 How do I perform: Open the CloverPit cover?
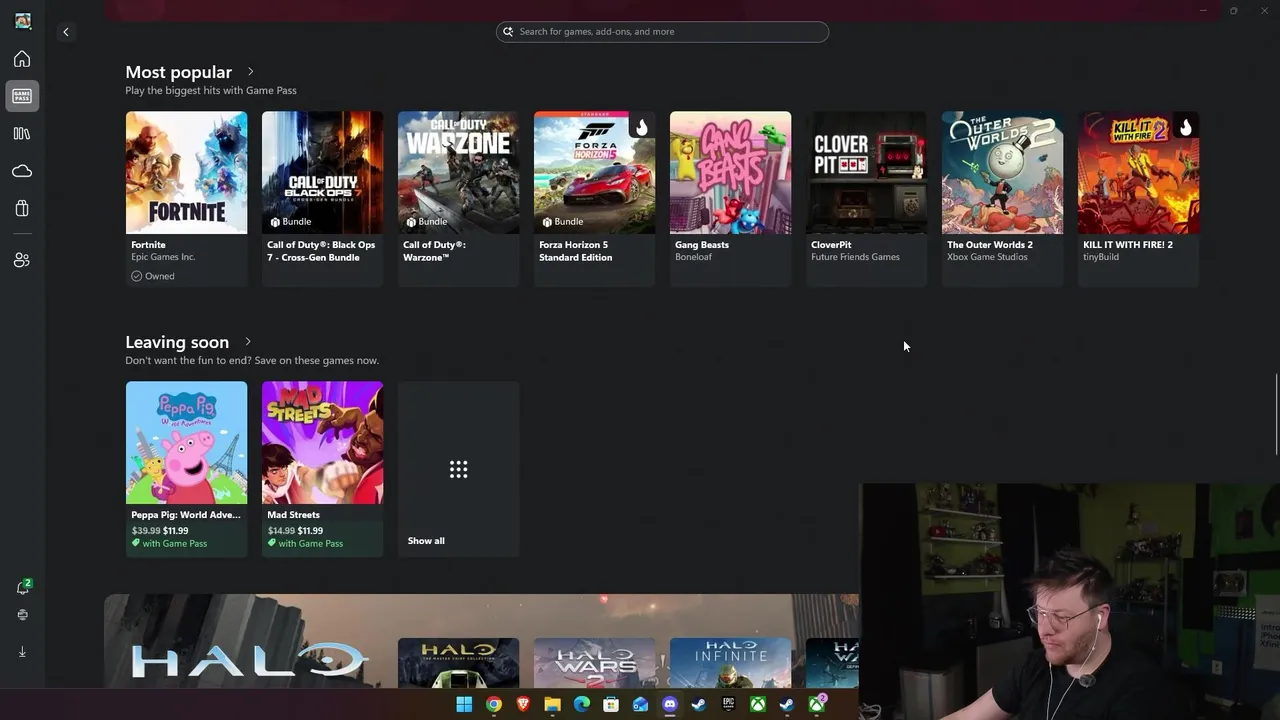click(x=866, y=172)
